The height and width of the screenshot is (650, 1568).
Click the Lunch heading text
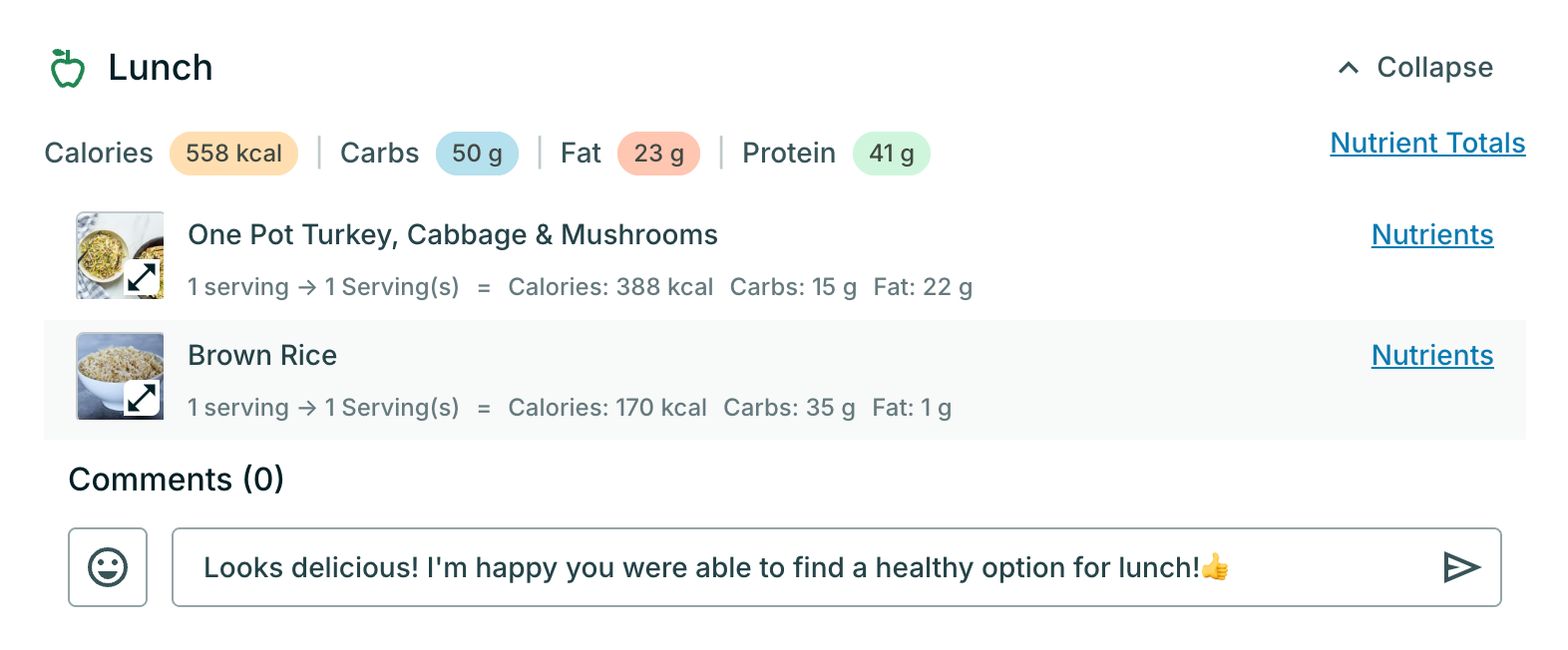[161, 68]
